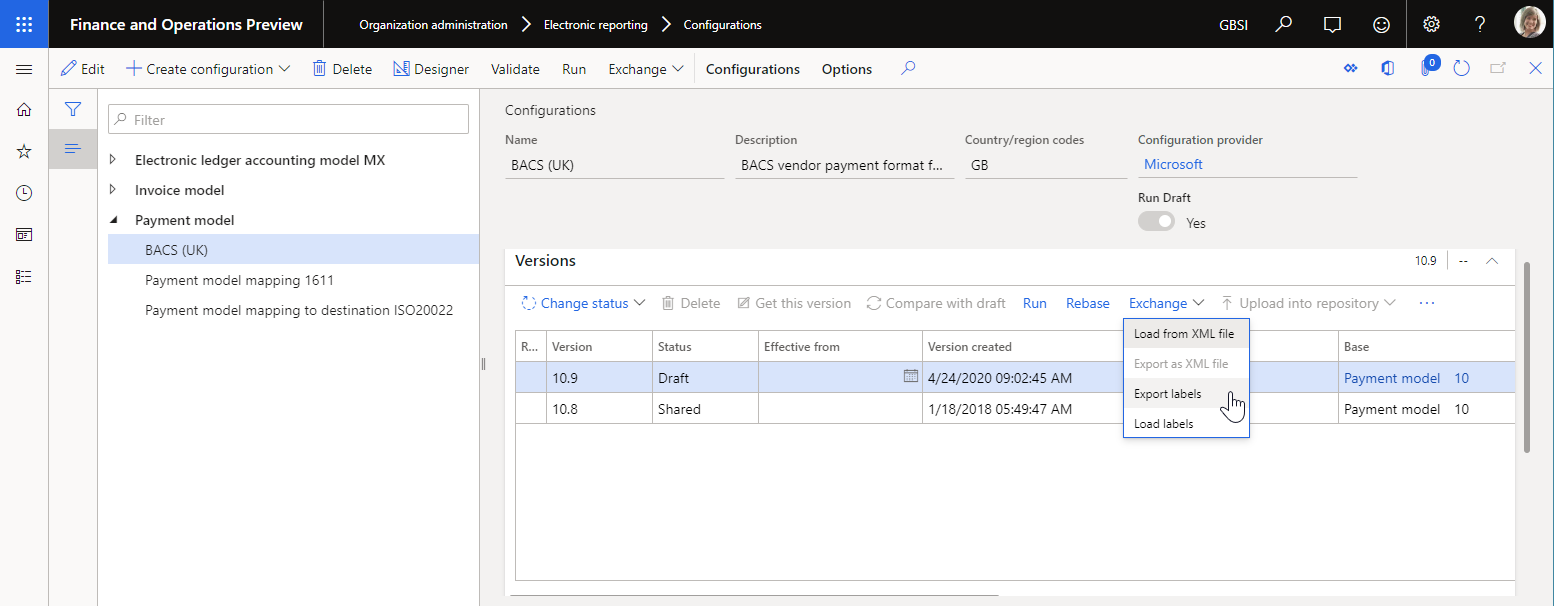Click the Microsoft configuration provider link
This screenshot has height=606, width=1554.
1173,164
